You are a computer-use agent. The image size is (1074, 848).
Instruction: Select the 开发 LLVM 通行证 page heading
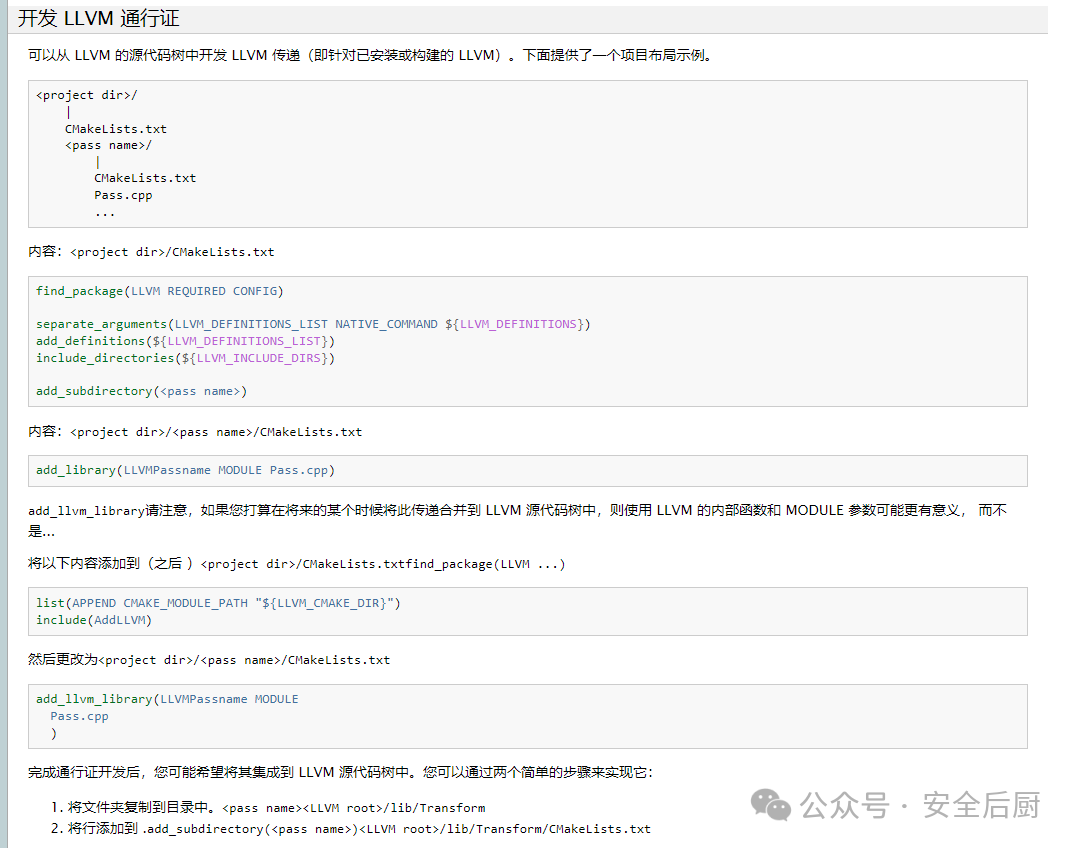click(95, 18)
